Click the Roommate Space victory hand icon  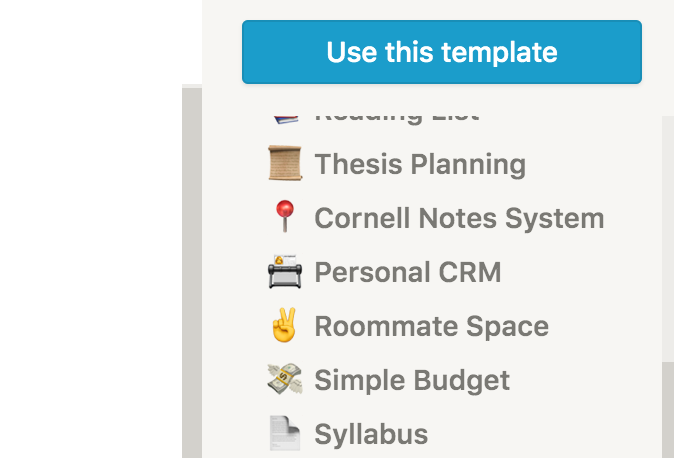point(285,326)
